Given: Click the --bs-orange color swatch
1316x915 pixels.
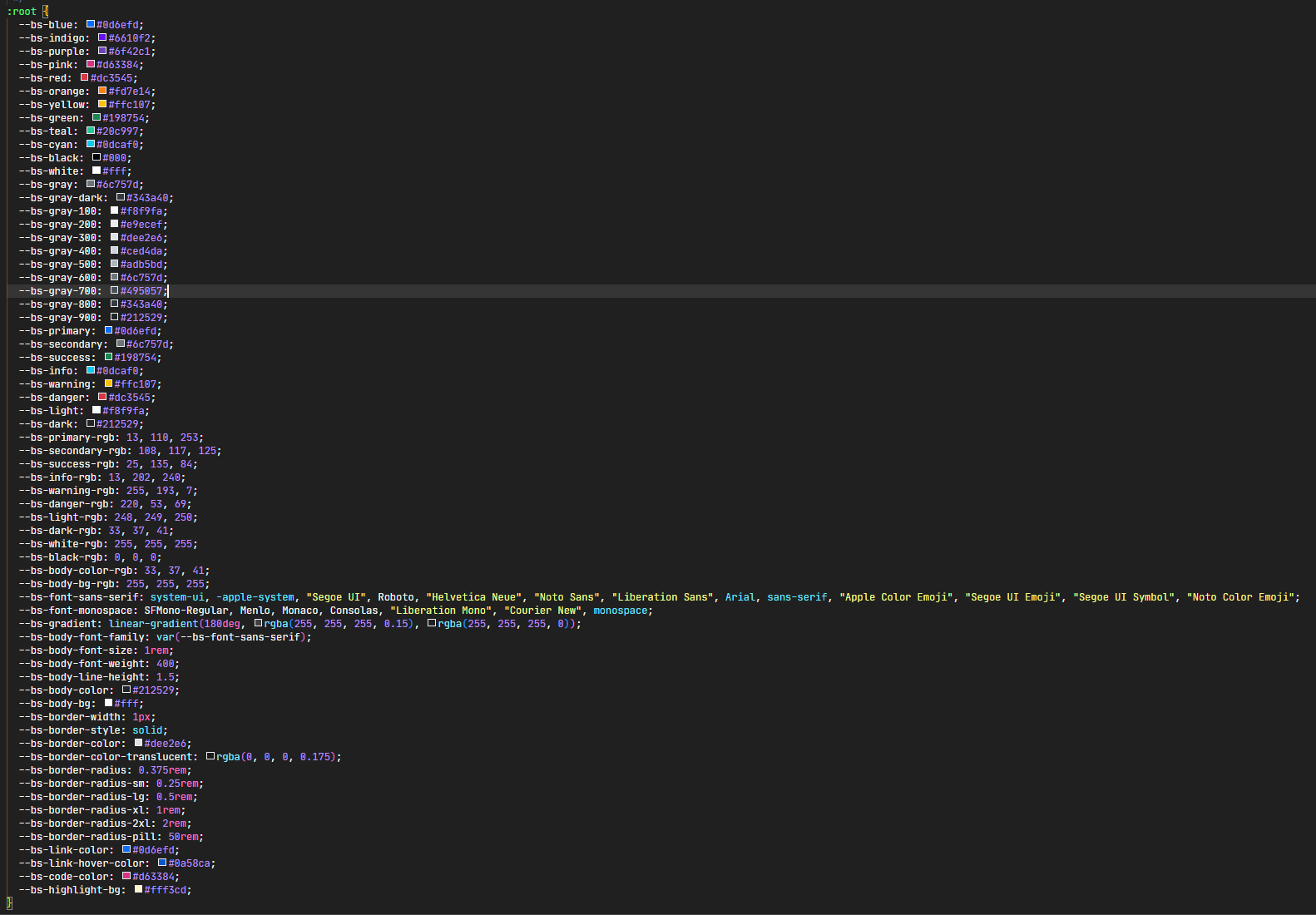Looking at the screenshot, I should coord(102,91).
